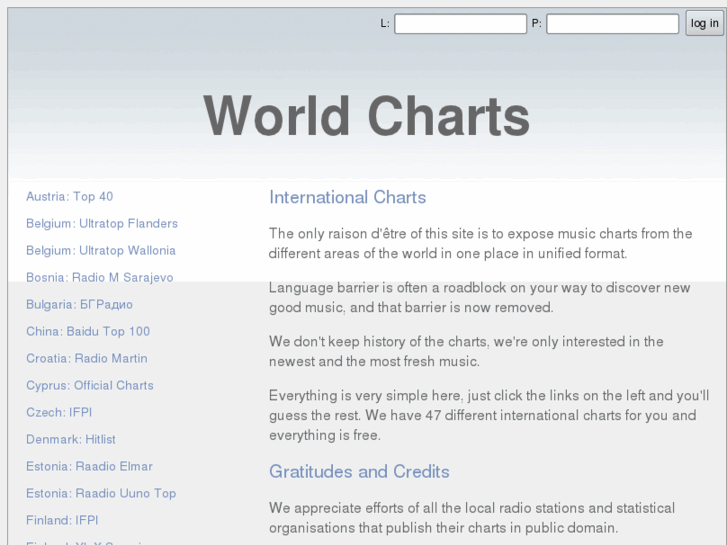Viewport: 727px width, 545px height.
Task: Open Croatia: Radio Martin link
Action: coord(87,358)
